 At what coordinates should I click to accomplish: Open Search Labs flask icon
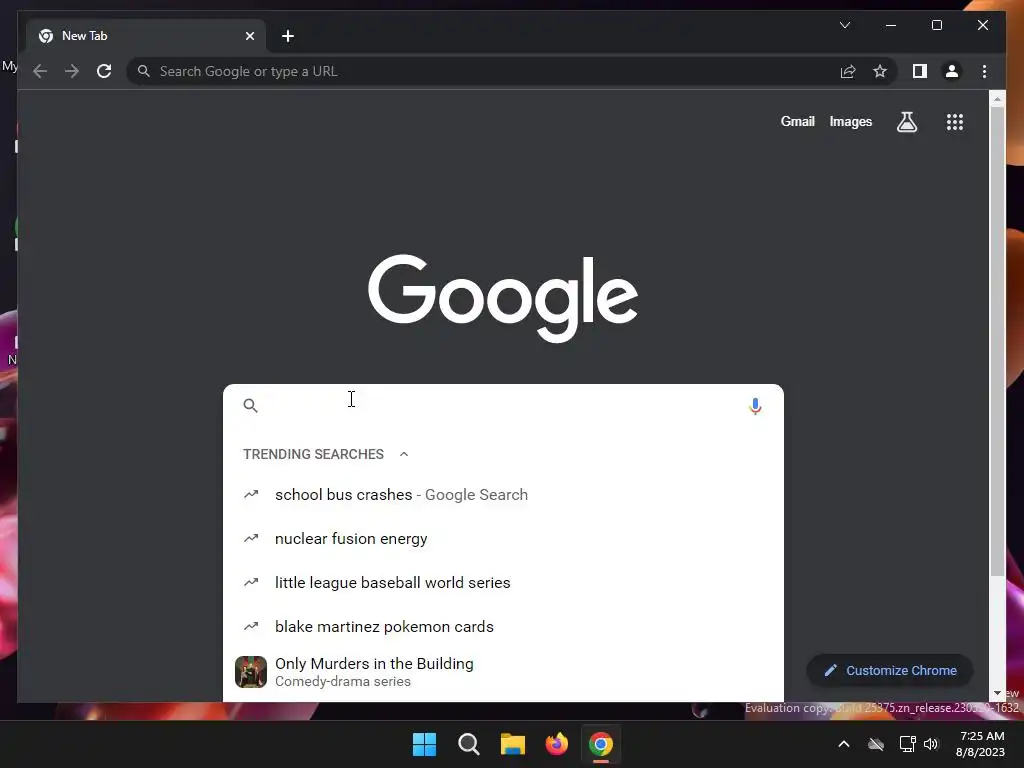(906, 121)
